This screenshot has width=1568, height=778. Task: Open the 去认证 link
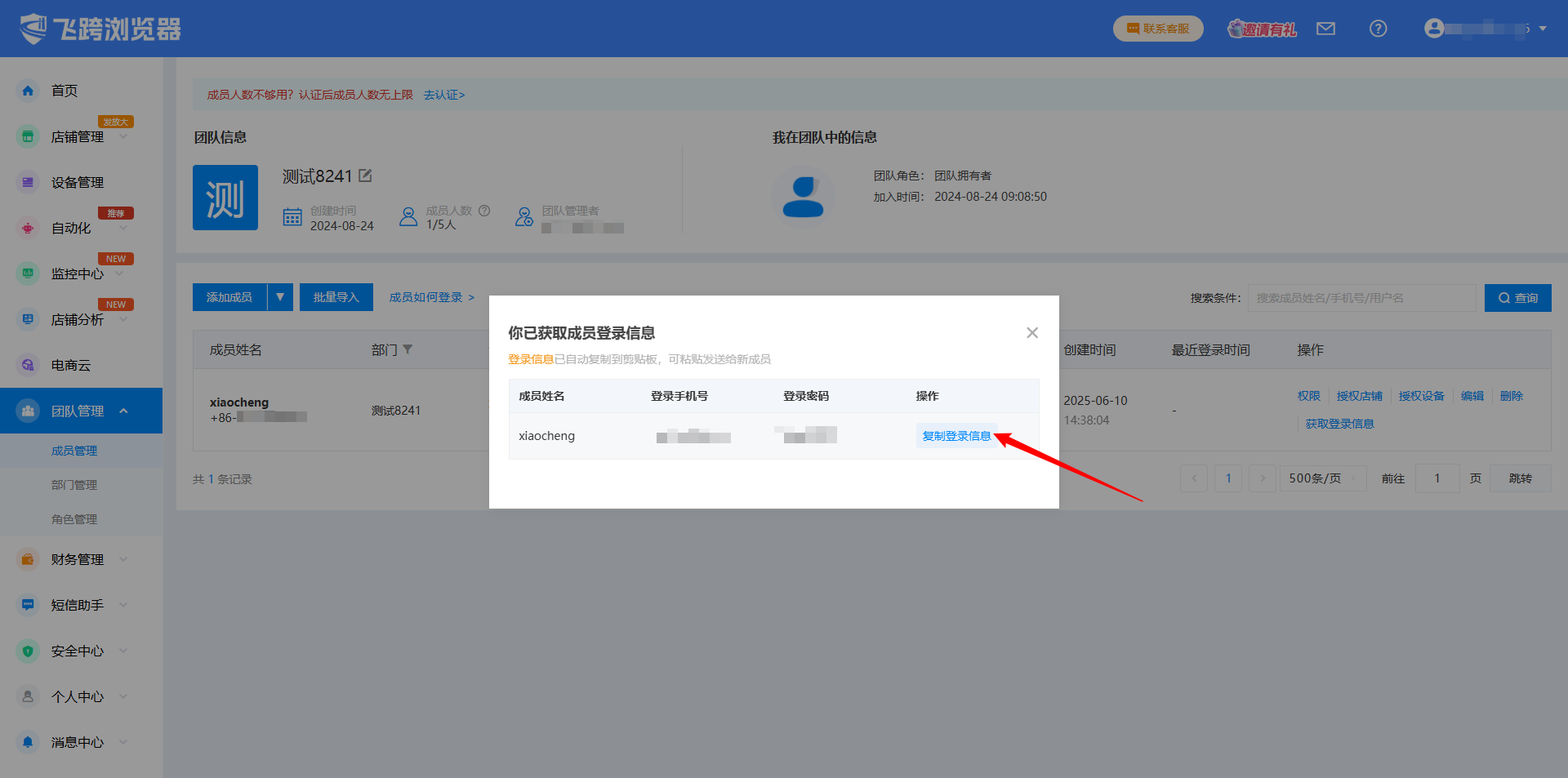click(444, 95)
